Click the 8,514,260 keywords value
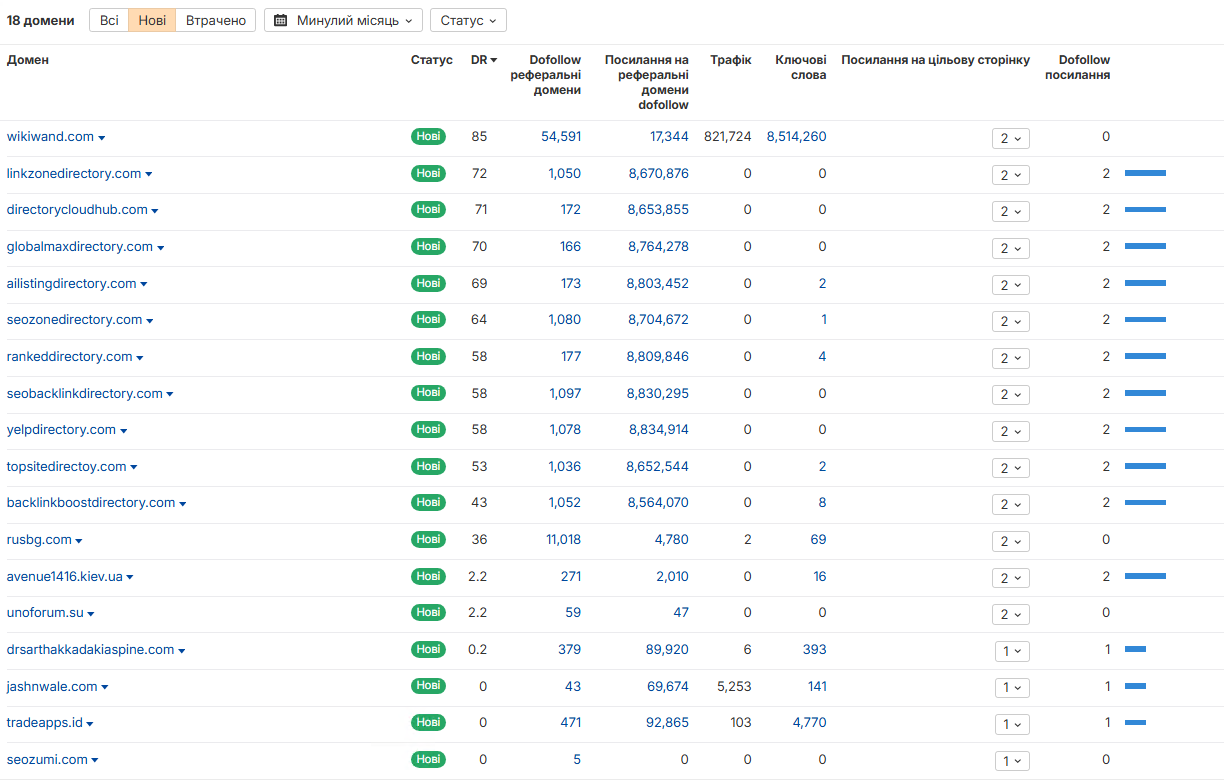 point(797,137)
